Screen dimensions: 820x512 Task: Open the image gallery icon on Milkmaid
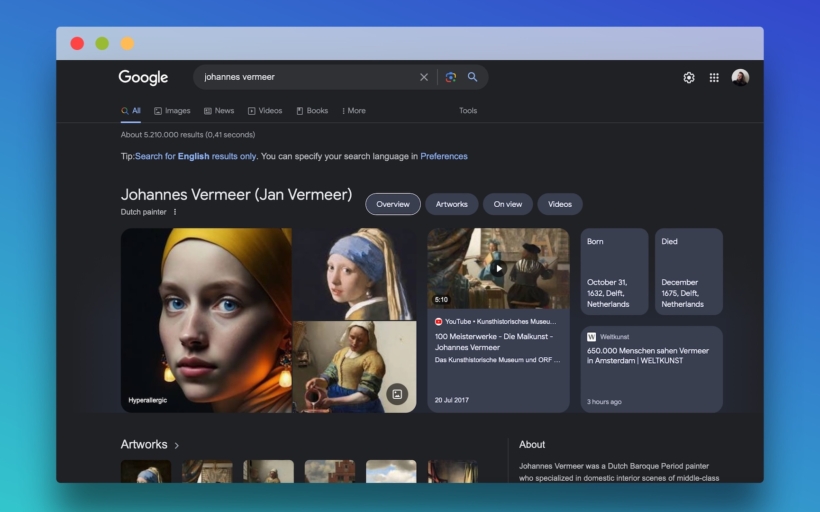pos(397,394)
